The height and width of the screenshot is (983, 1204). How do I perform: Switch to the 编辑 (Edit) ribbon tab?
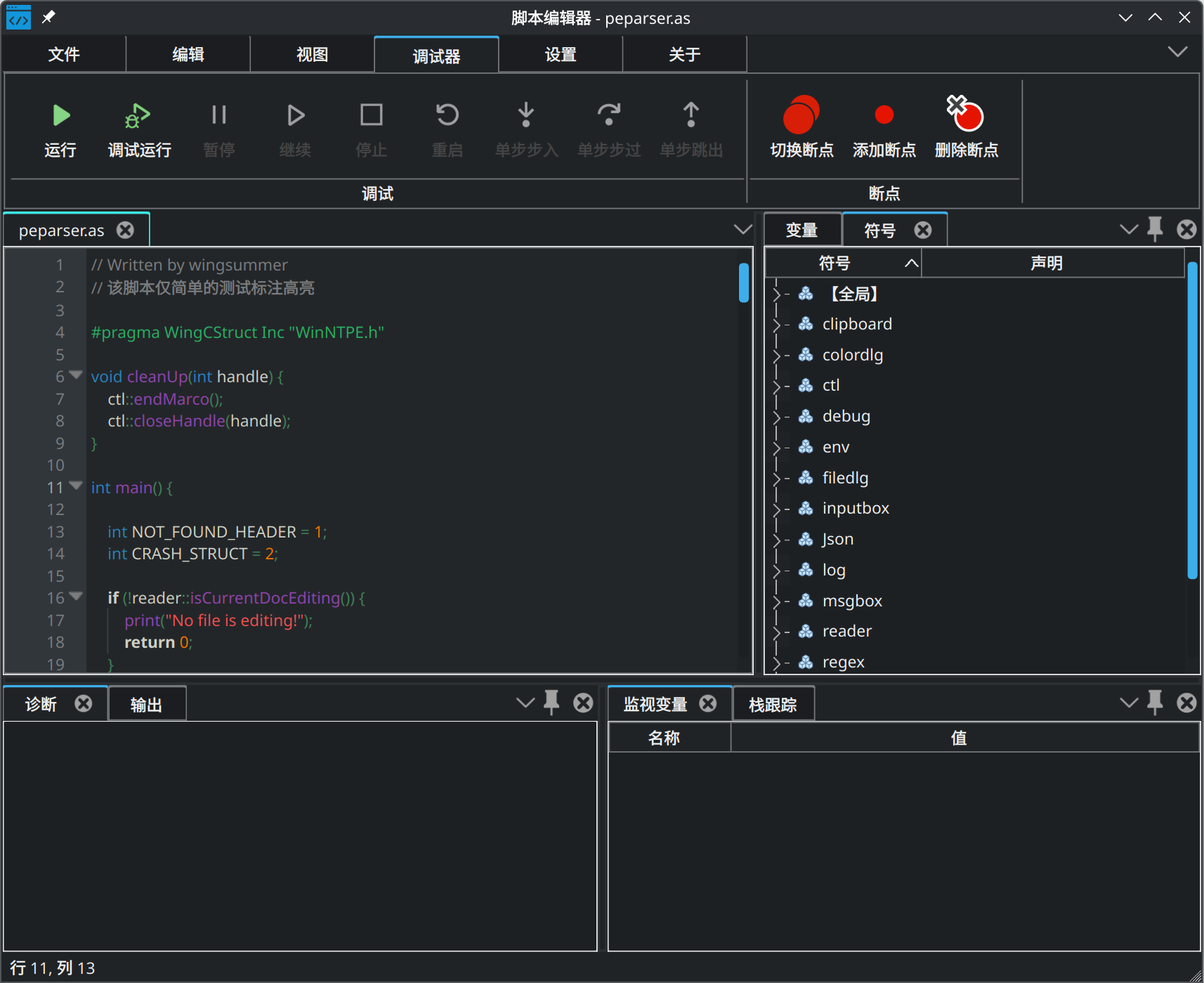(x=188, y=55)
